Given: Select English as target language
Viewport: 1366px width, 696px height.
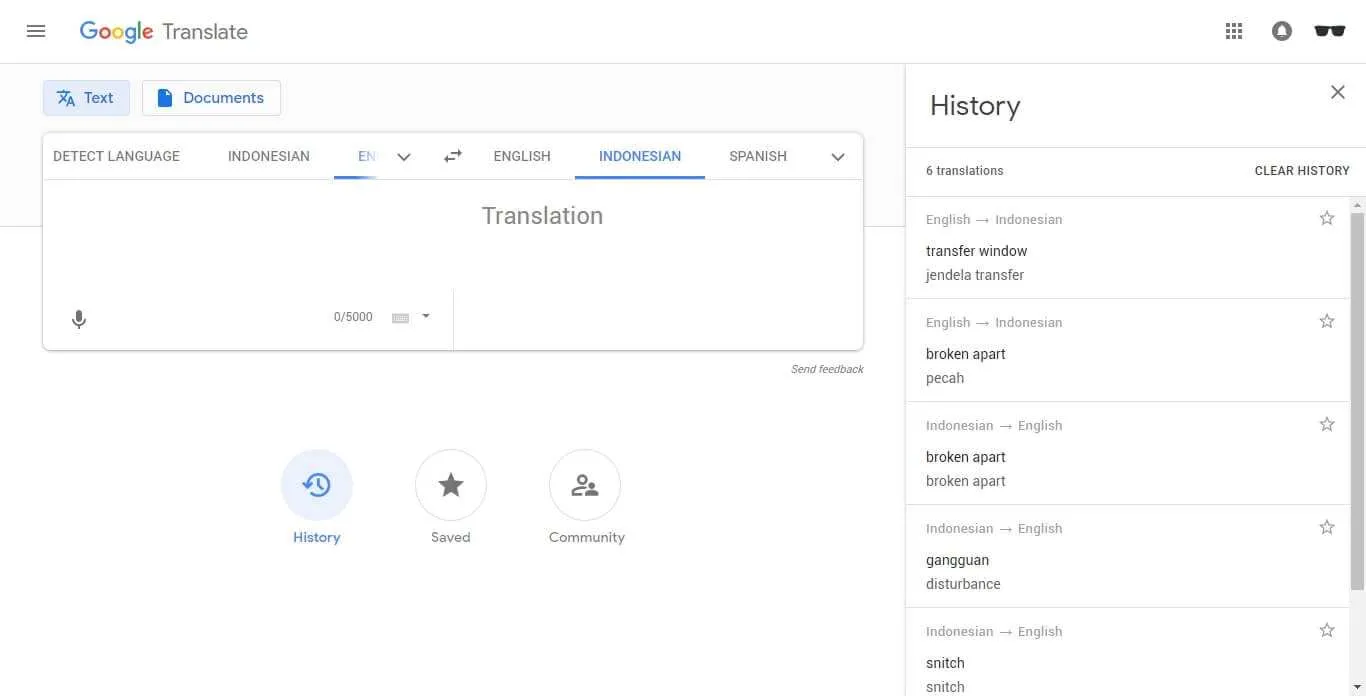Looking at the screenshot, I should [x=522, y=156].
